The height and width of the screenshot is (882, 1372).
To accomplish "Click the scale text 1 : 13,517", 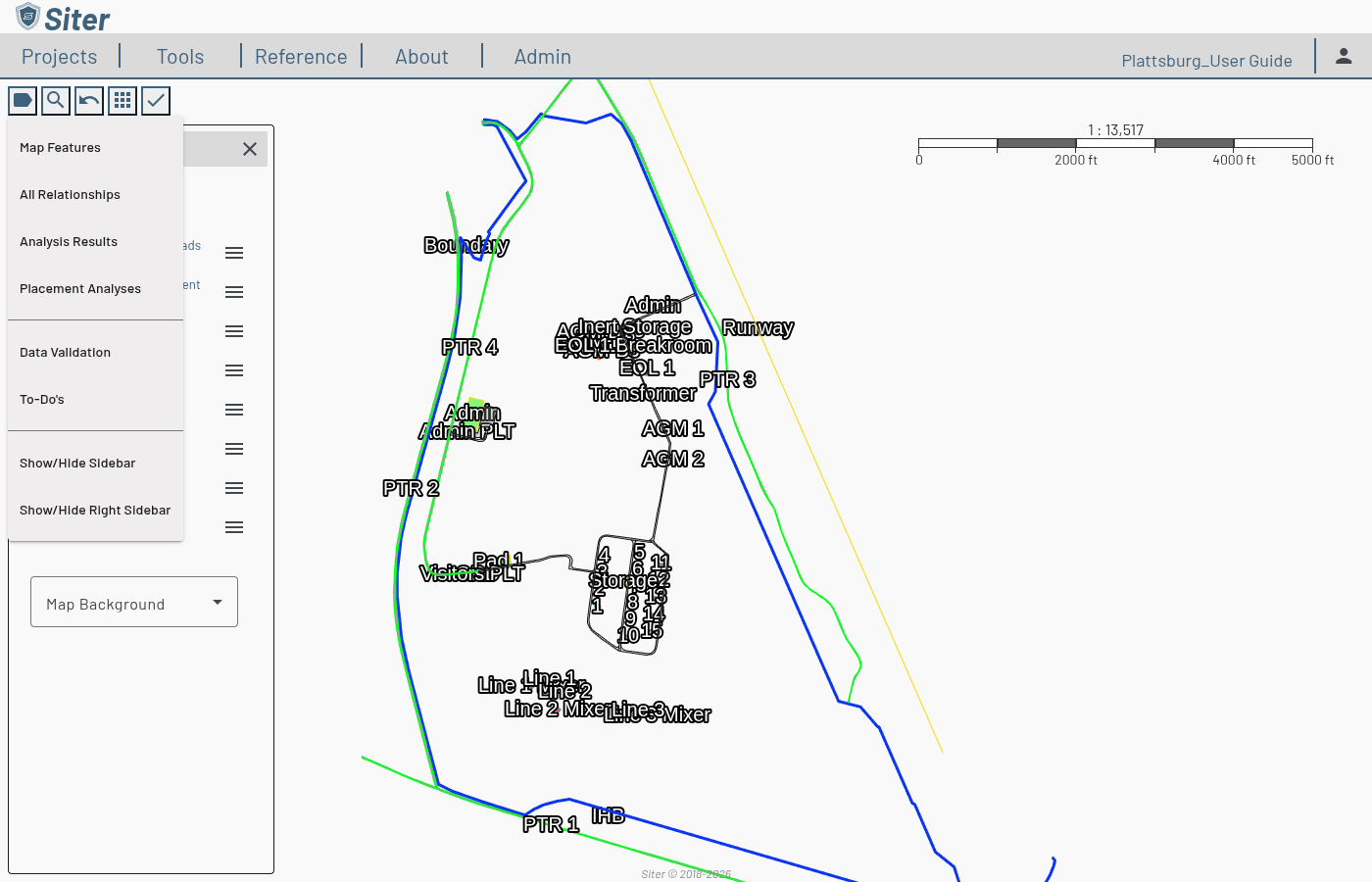I will (x=1115, y=130).
